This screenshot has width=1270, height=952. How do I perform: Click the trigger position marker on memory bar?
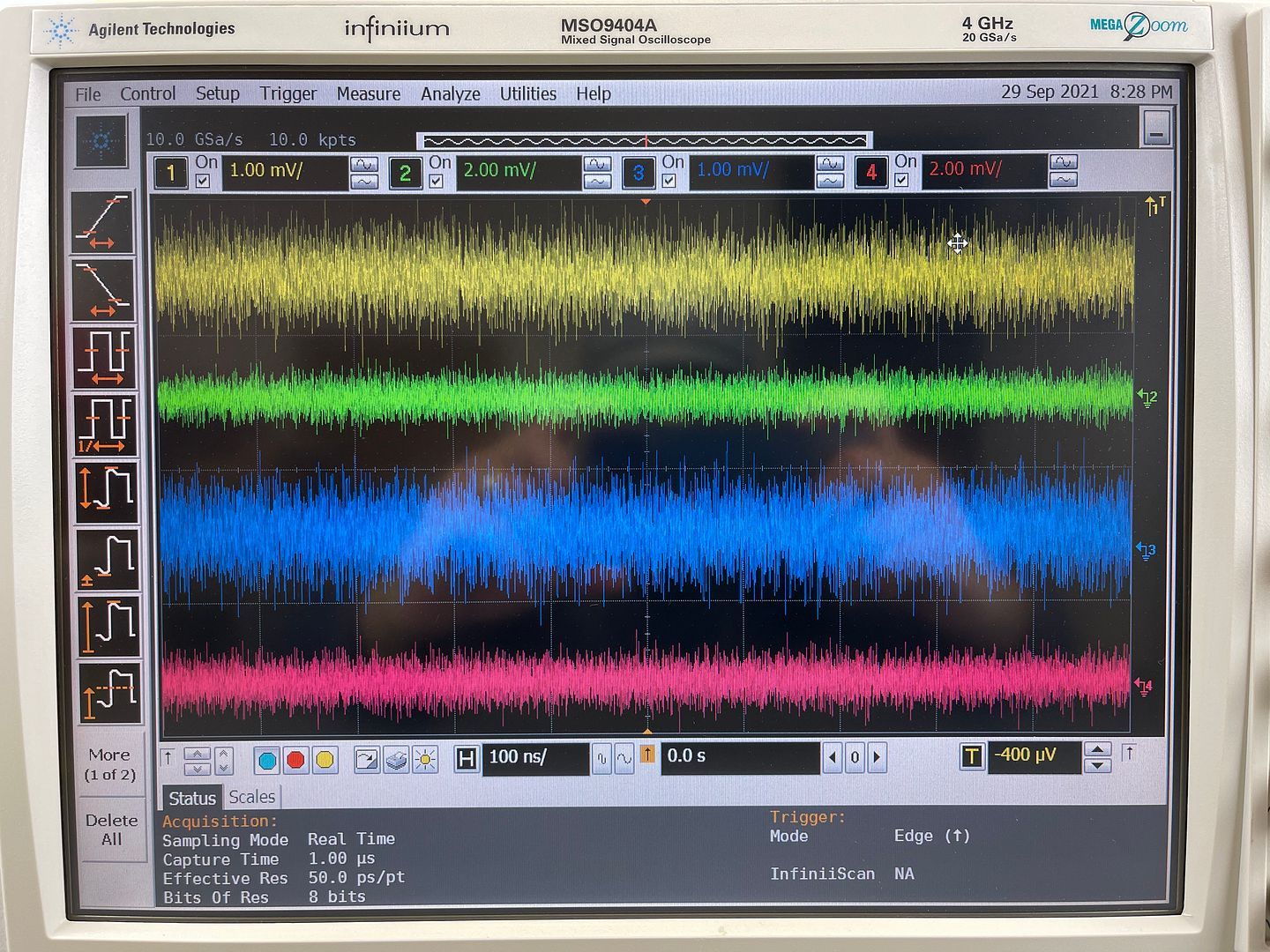pyautogui.click(x=646, y=141)
